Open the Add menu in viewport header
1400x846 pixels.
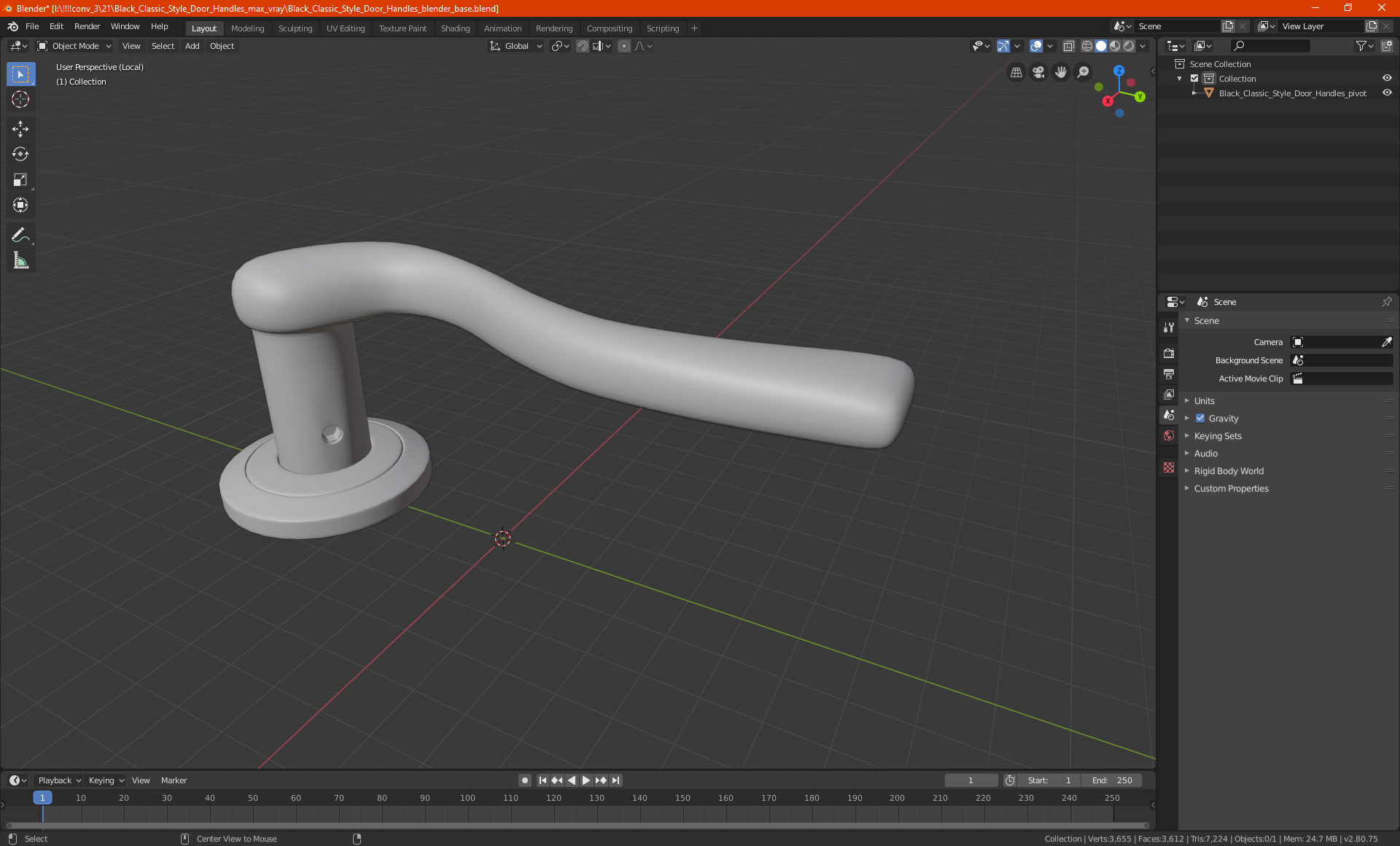[192, 46]
